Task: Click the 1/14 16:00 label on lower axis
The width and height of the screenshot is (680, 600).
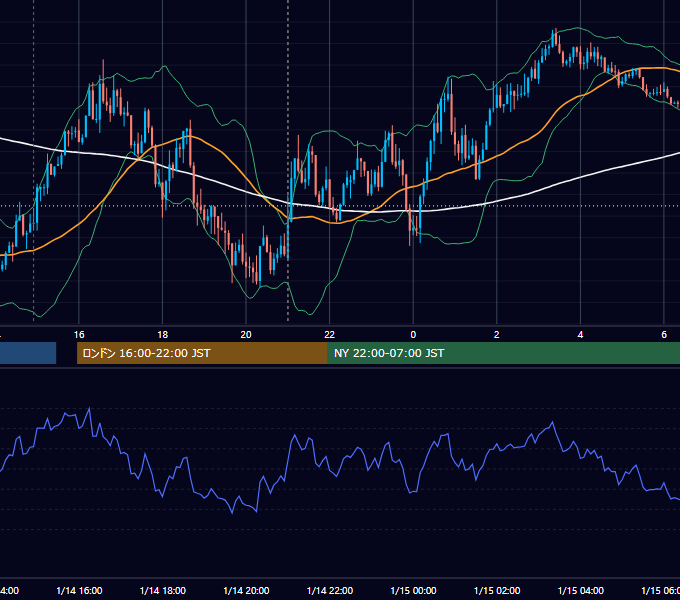Action: [x=79, y=591]
